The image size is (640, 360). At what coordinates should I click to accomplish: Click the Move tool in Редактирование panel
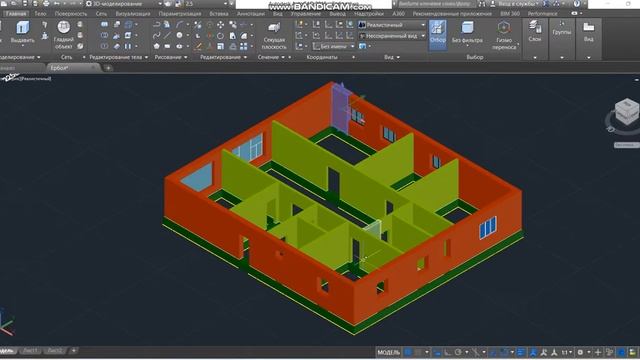pos(220,25)
